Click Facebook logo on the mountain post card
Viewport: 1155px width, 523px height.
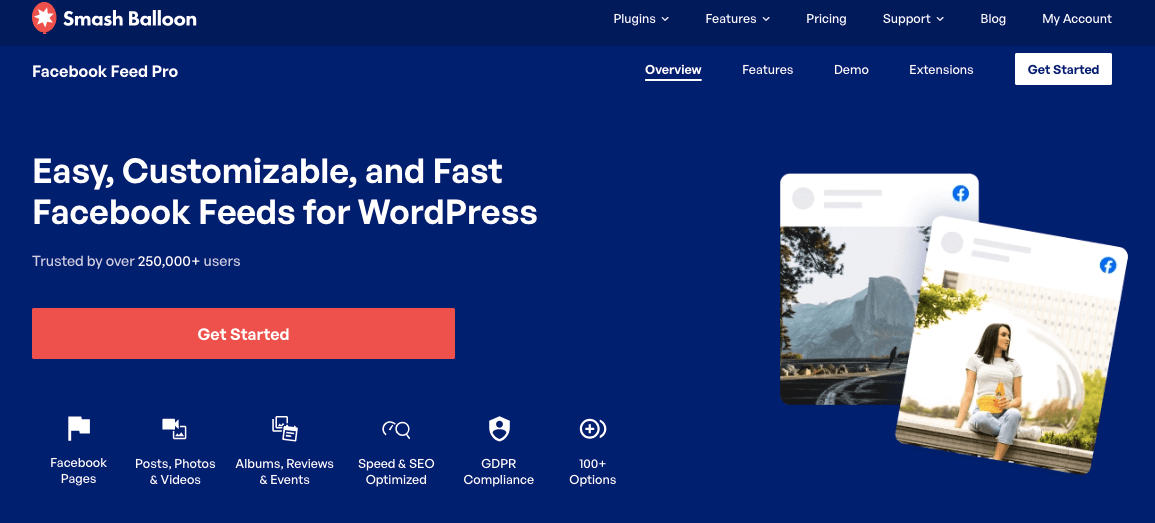pyautogui.click(x=960, y=194)
